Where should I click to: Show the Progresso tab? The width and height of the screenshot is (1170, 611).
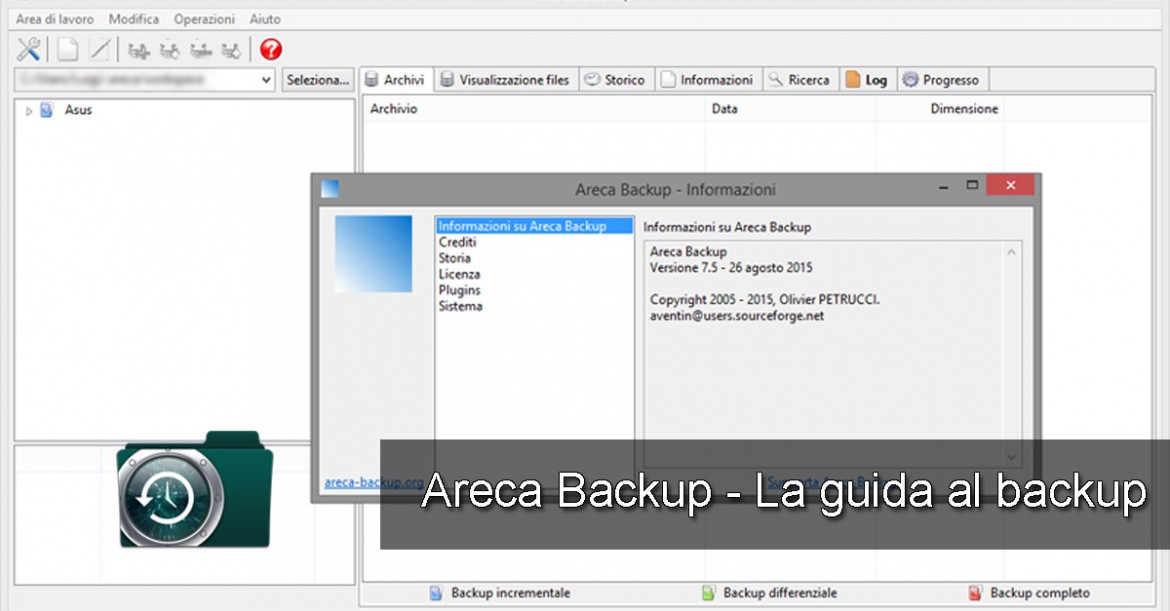click(942, 80)
